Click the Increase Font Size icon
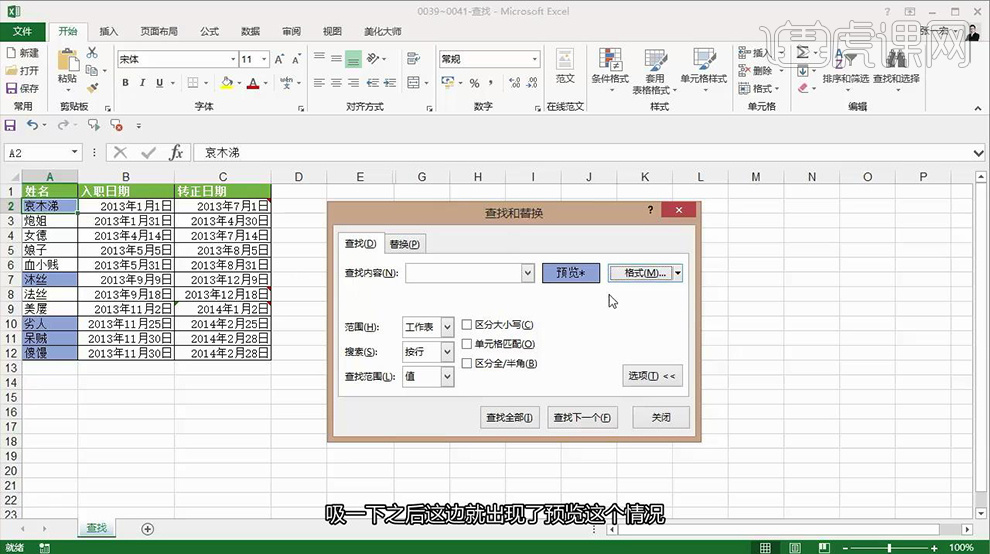Screen dimensions: 990x554 click(x=278, y=59)
